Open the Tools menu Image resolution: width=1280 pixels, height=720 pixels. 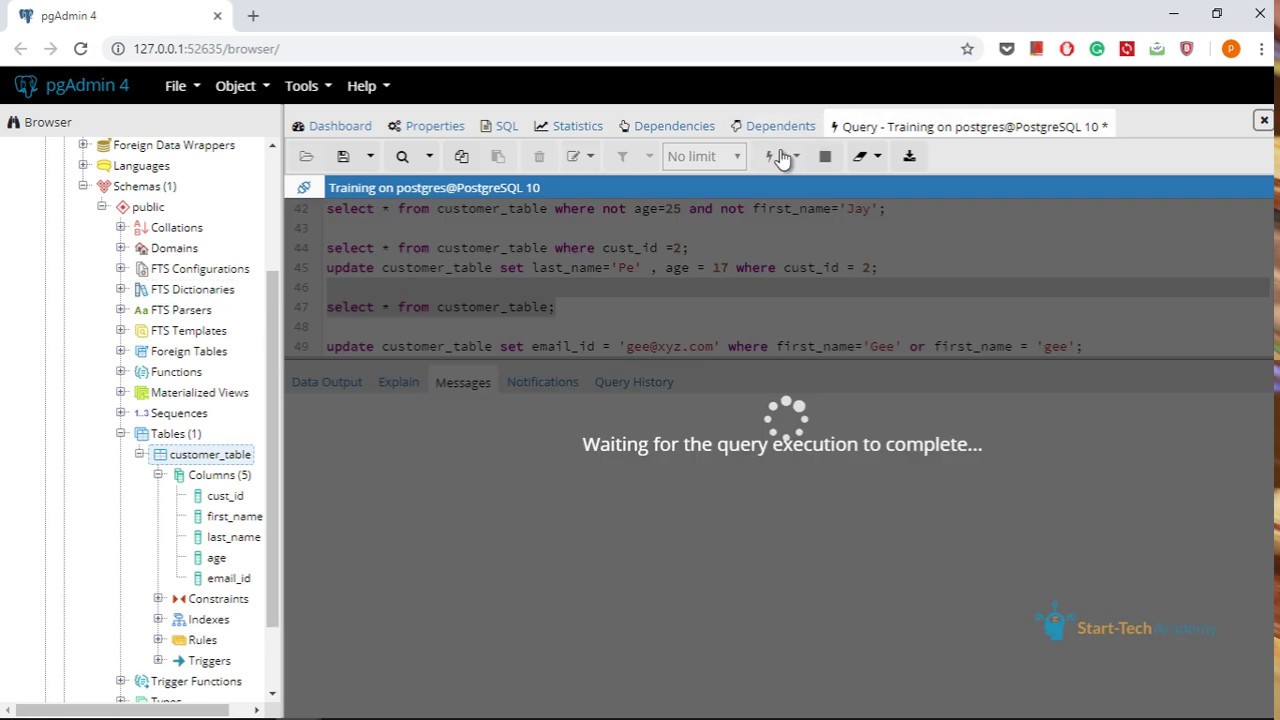coord(308,86)
